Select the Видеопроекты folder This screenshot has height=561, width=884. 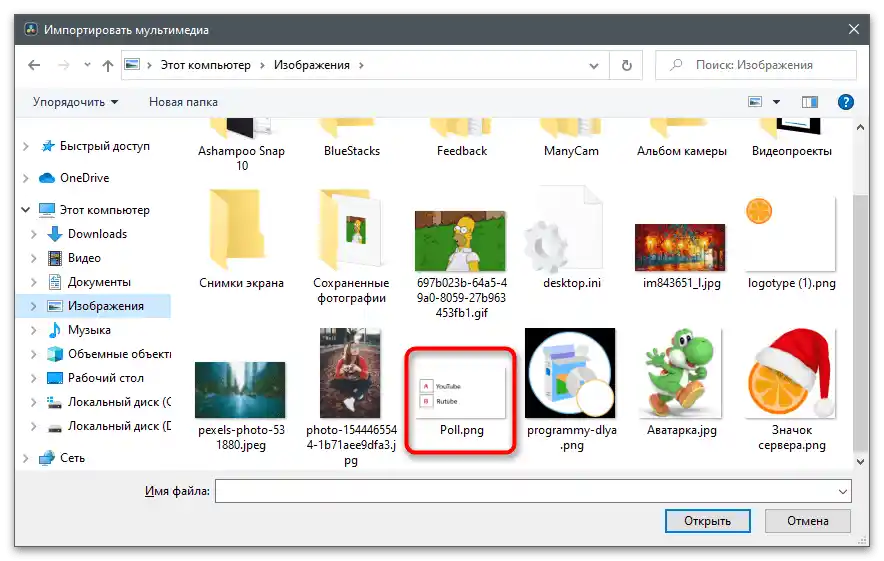[x=792, y=139]
